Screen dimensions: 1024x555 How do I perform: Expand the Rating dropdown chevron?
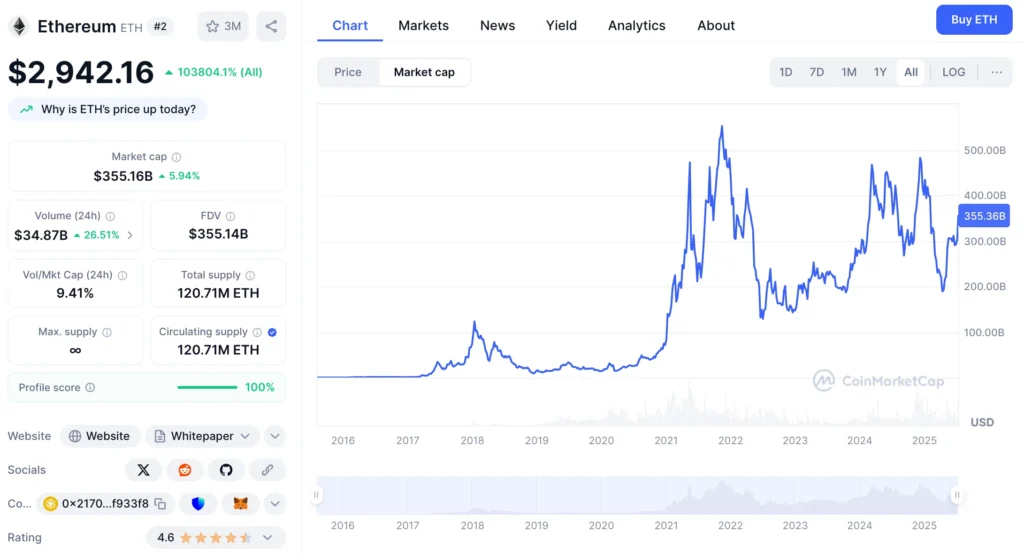[x=268, y=538]
